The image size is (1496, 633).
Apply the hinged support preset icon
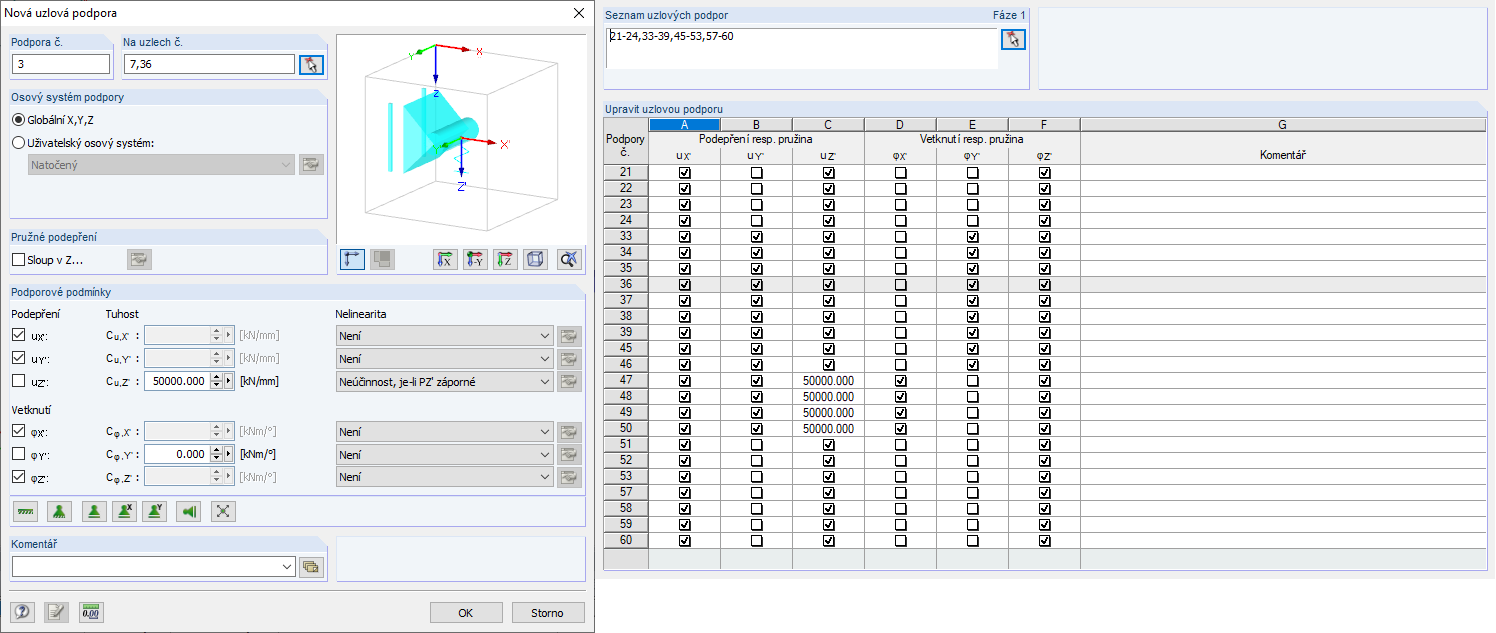(59, 511)
